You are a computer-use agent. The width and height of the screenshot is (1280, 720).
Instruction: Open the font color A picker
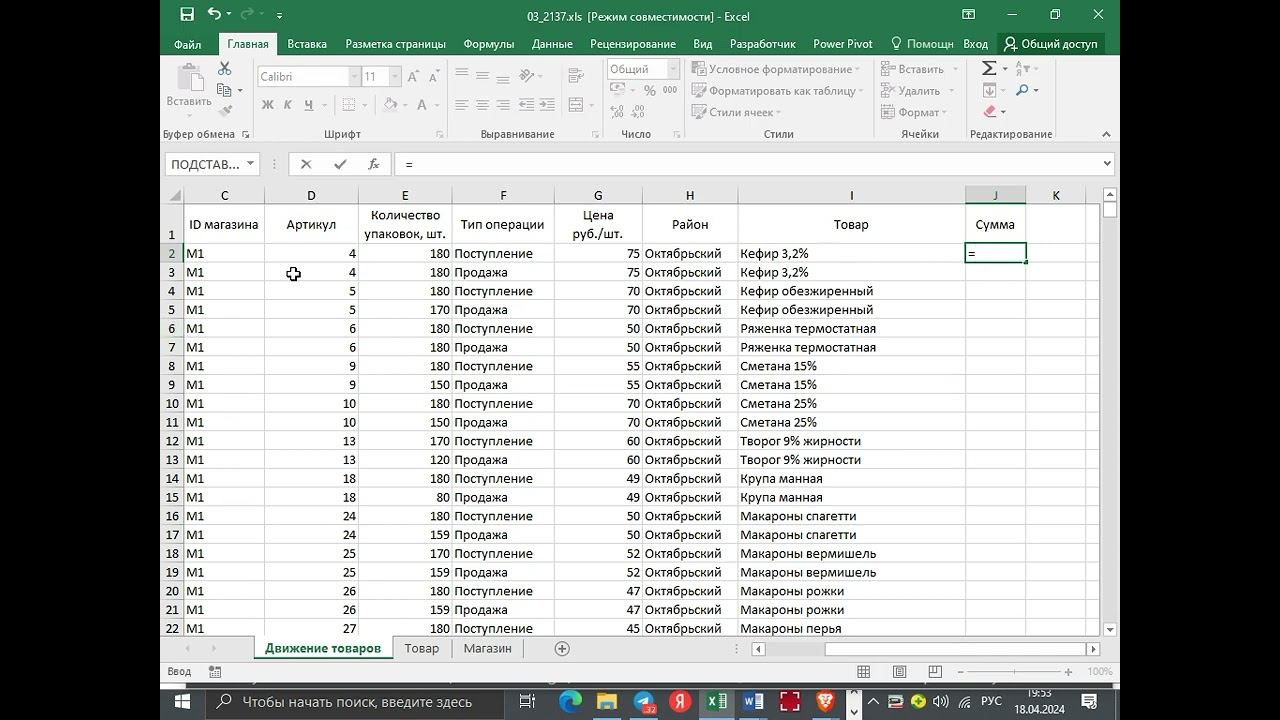(422, 105)
